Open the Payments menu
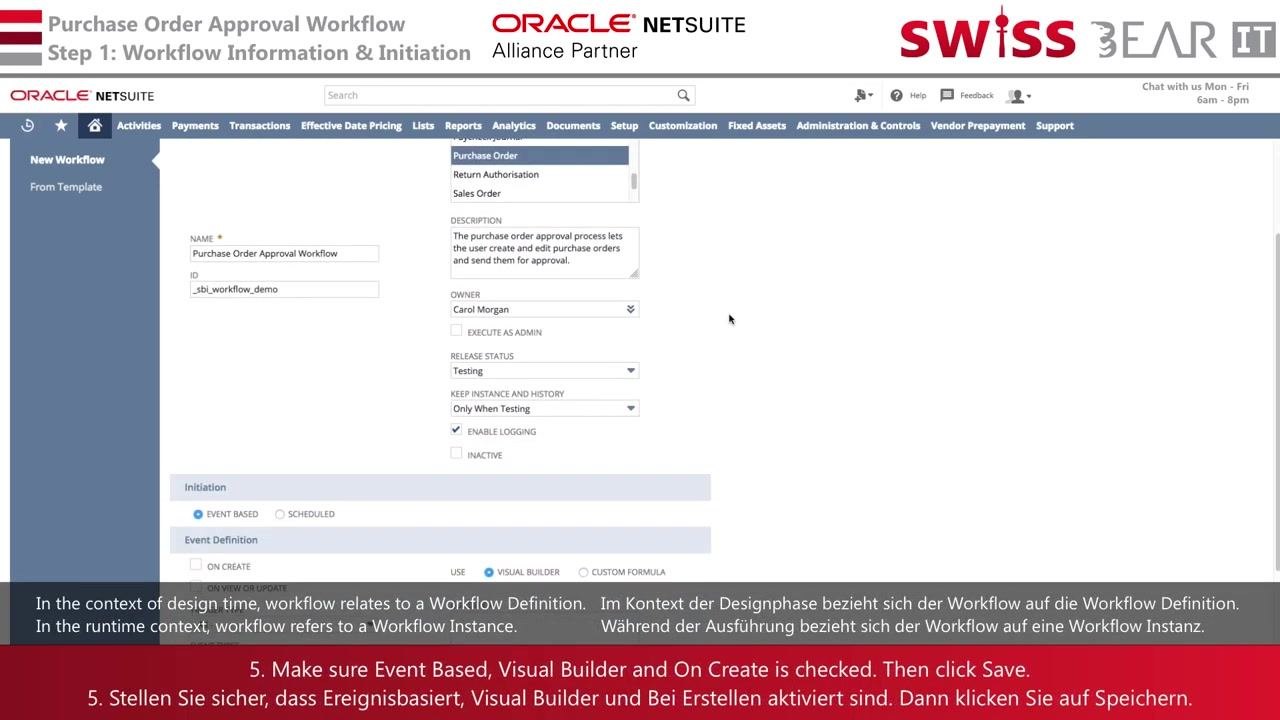The image size is (1280, 720). pyautogui.click(x=195, y=126)
